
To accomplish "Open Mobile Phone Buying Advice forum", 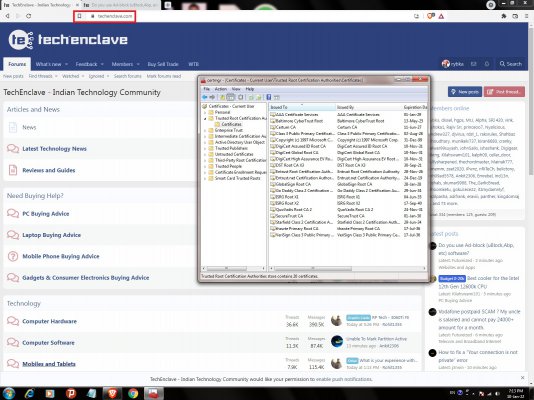I will (61, 256).
